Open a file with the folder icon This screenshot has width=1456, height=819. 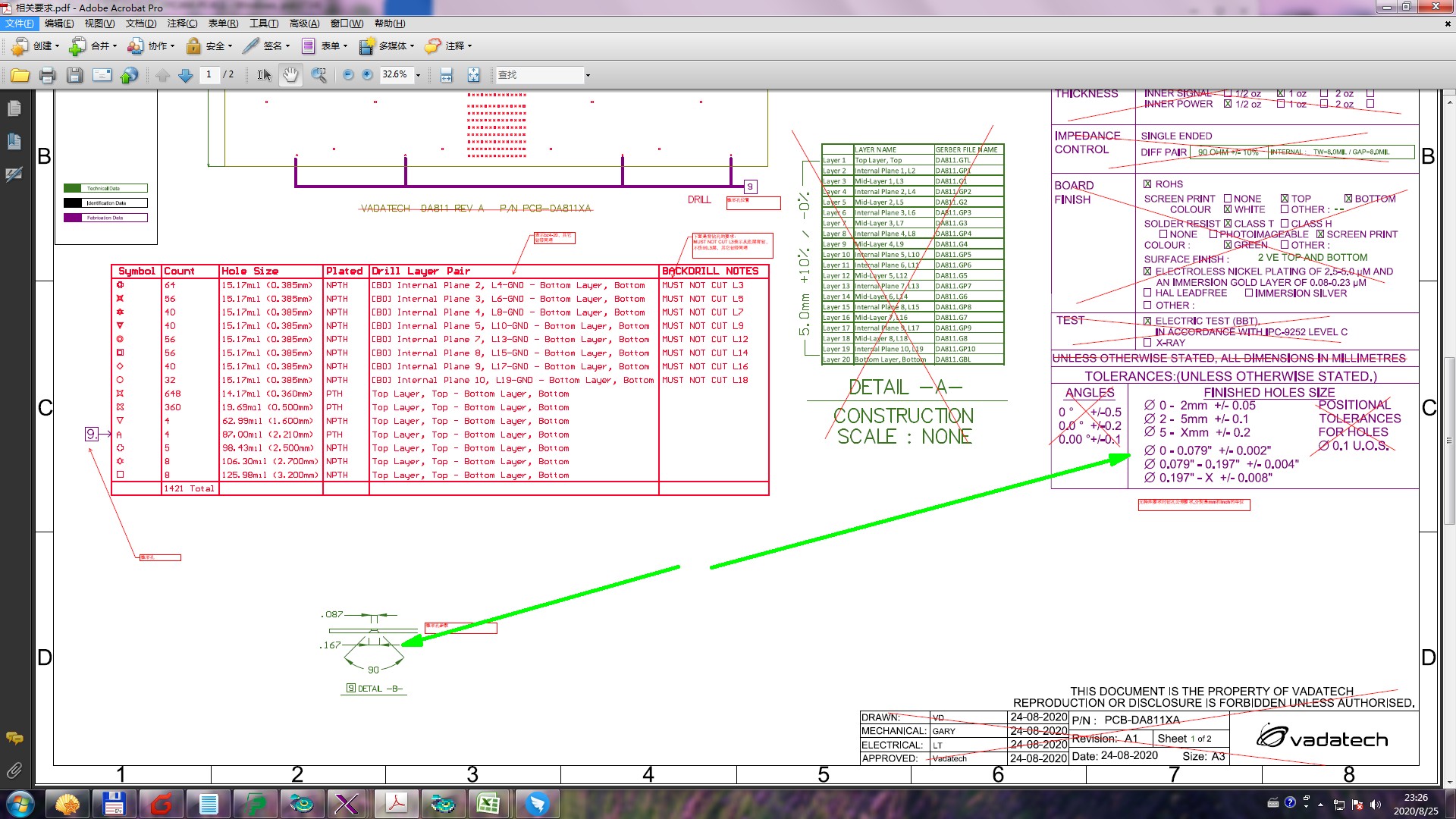click(x=20, y=75)
